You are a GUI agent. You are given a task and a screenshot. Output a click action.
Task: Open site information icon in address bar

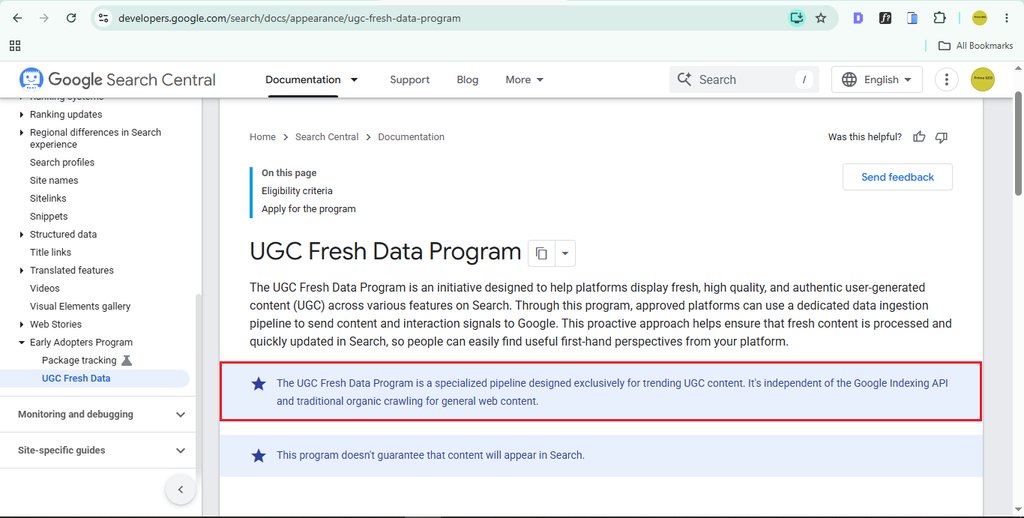[103, 18]
